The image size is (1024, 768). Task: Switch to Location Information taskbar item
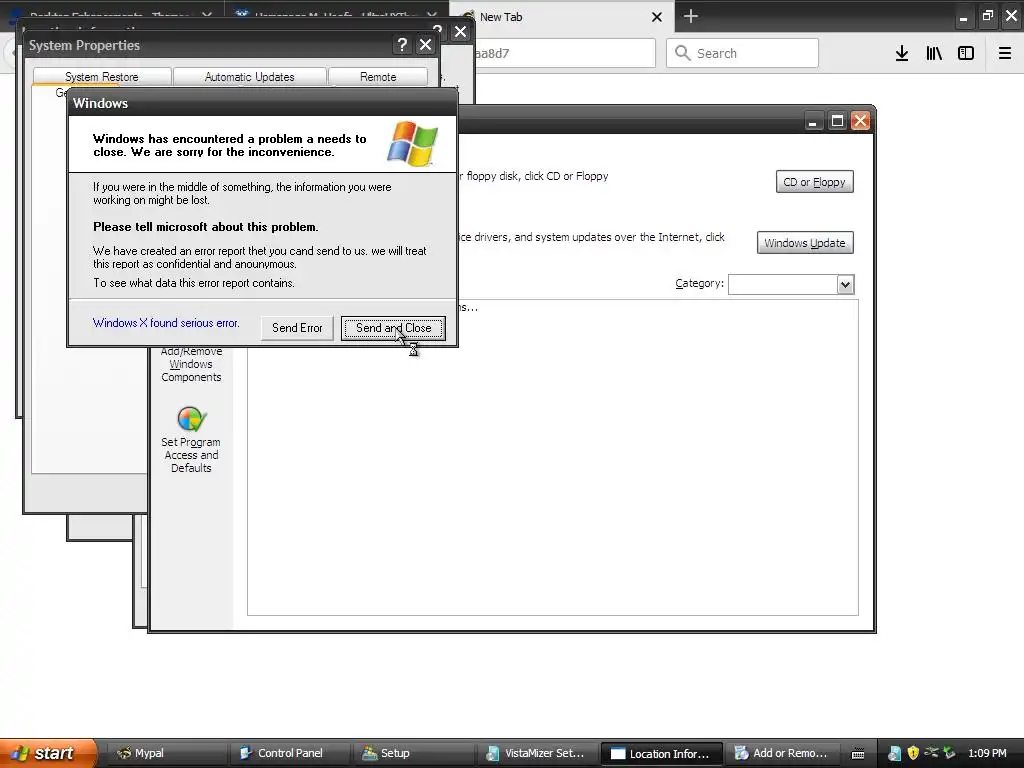[661, 754]
